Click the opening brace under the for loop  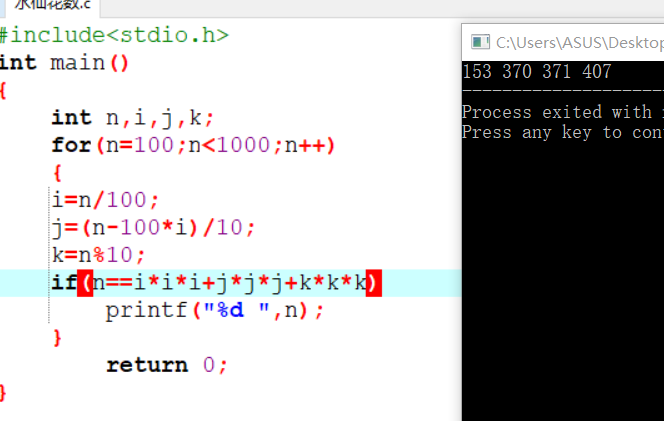point(57,172)
